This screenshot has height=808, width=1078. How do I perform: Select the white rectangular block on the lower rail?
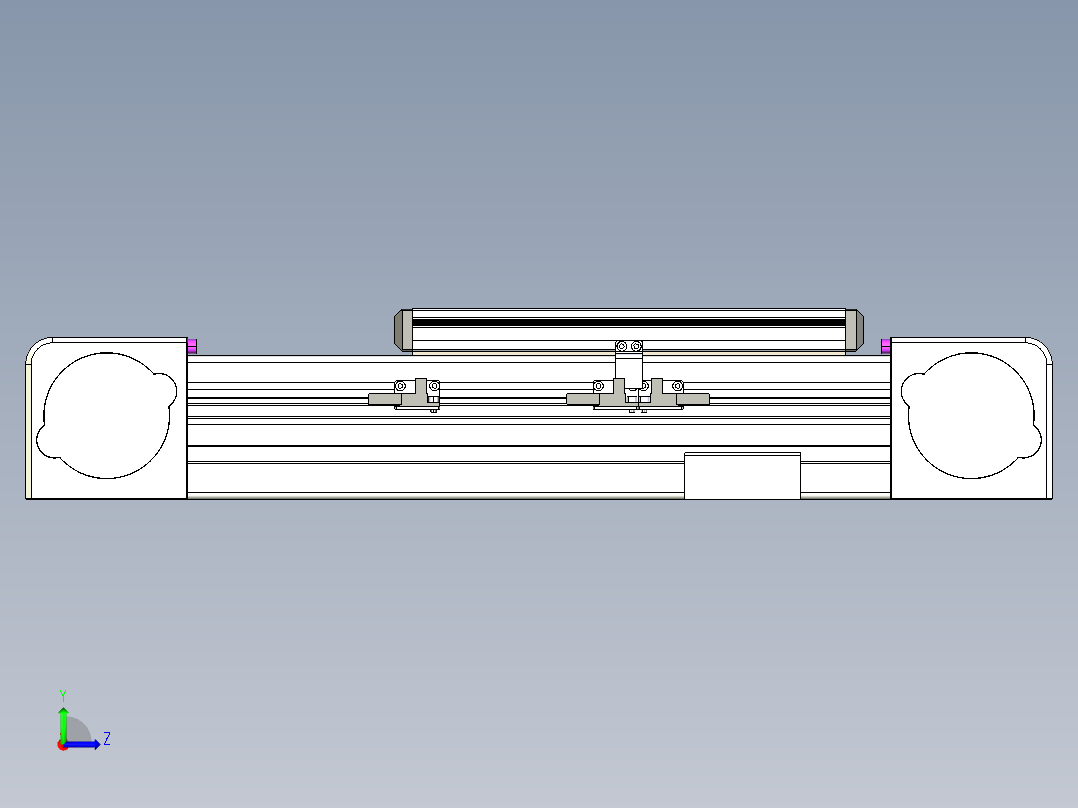click(742, 476)
